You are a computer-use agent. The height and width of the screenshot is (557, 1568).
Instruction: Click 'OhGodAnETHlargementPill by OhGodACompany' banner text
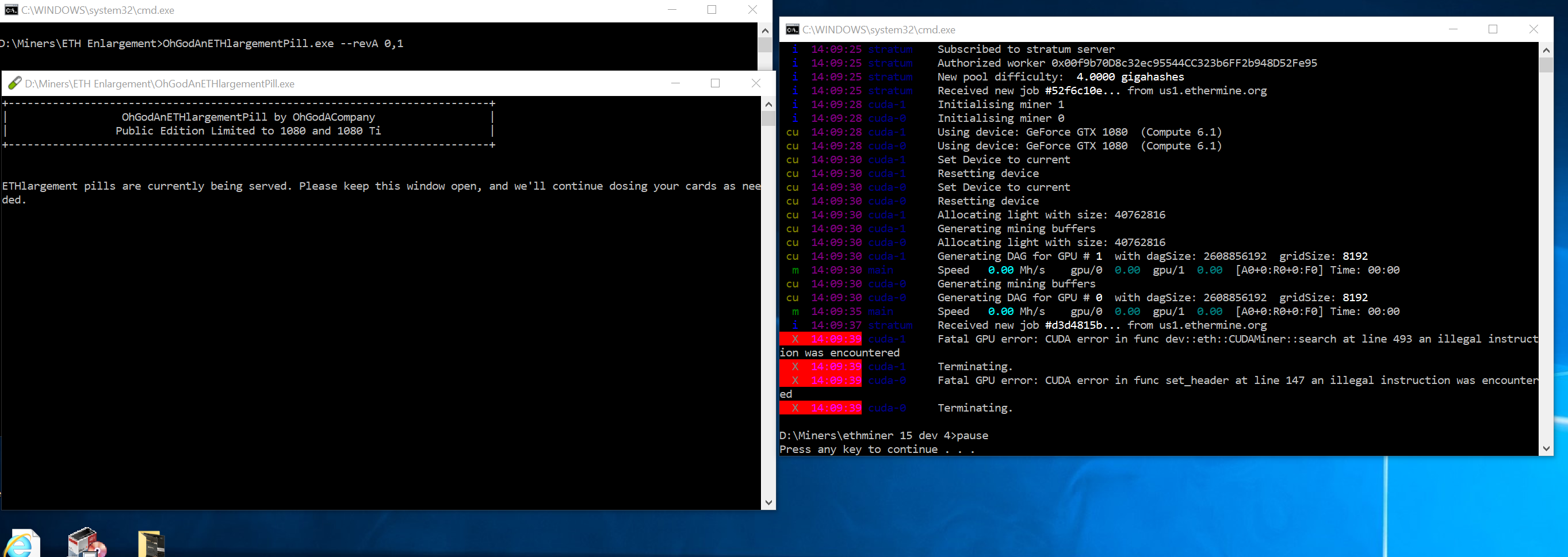(248, 117)
